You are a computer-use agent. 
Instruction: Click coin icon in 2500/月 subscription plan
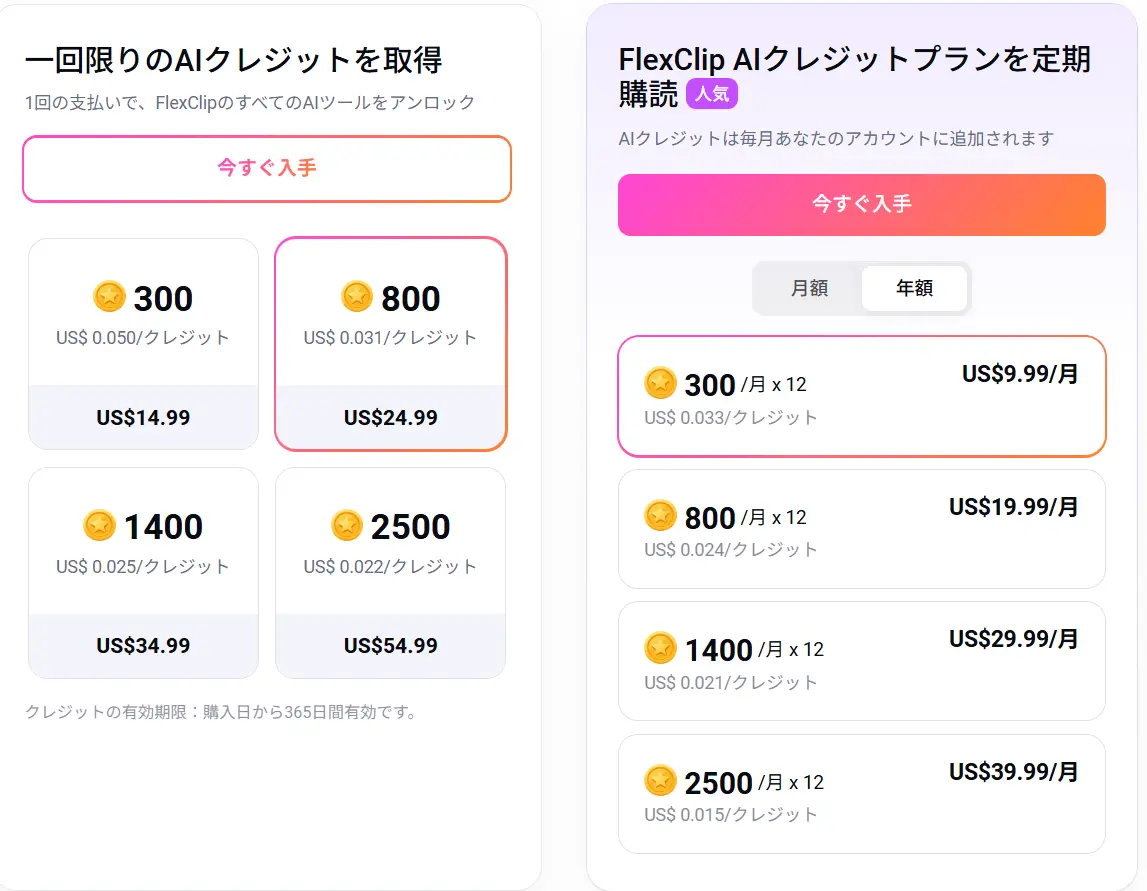click(661, 781)
